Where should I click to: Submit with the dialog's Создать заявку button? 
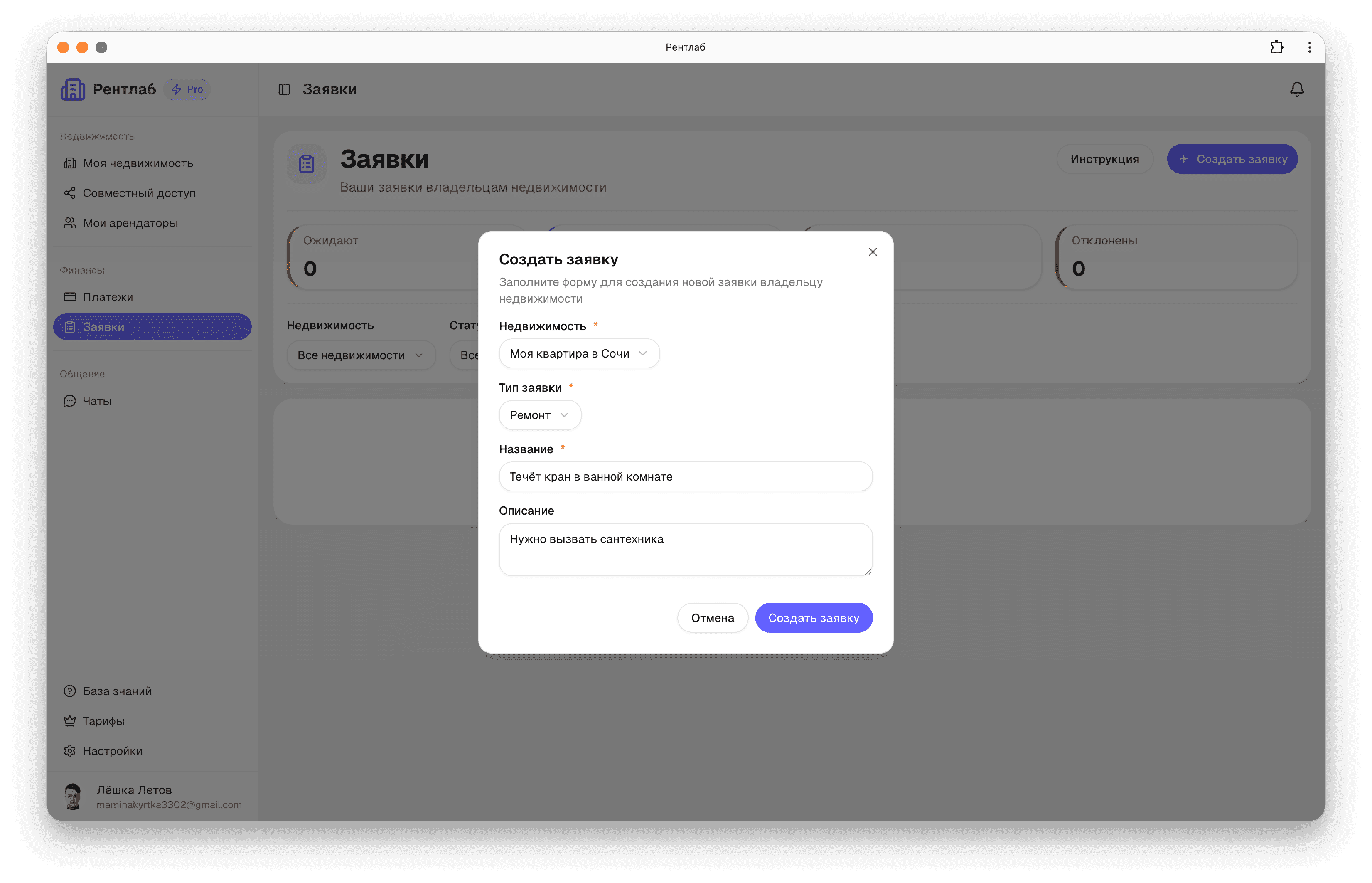[x=813, y=618]
